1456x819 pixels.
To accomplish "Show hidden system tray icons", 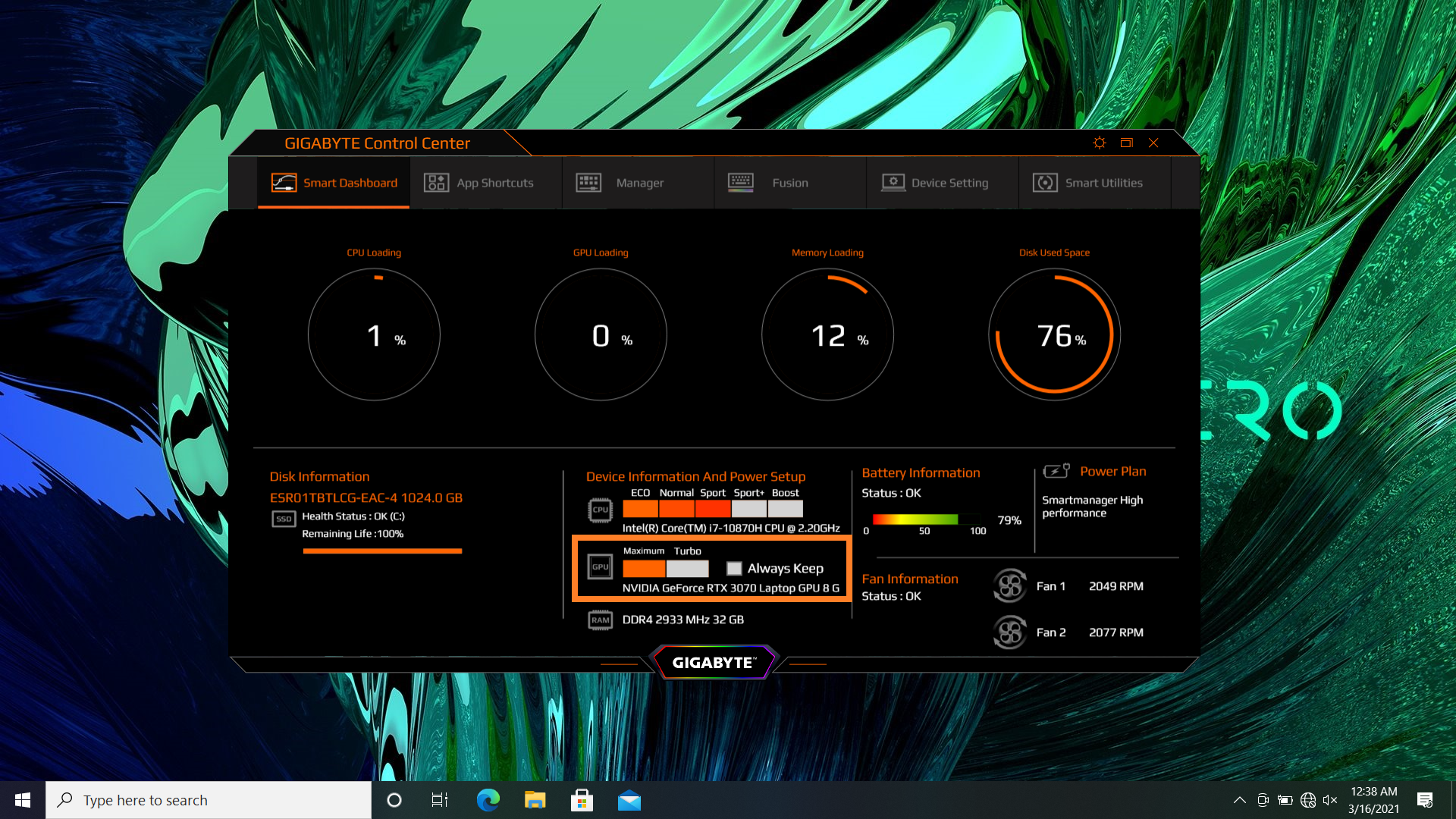I will [x=1240, y=800].
